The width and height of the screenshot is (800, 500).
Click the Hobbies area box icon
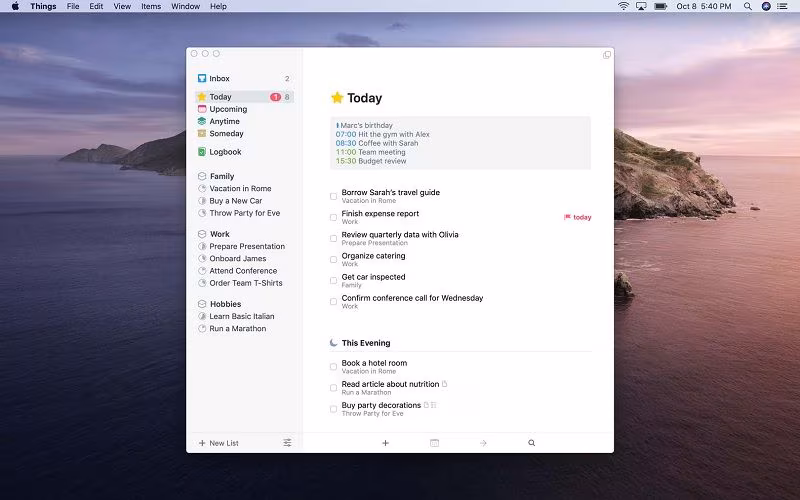(202, 304)
